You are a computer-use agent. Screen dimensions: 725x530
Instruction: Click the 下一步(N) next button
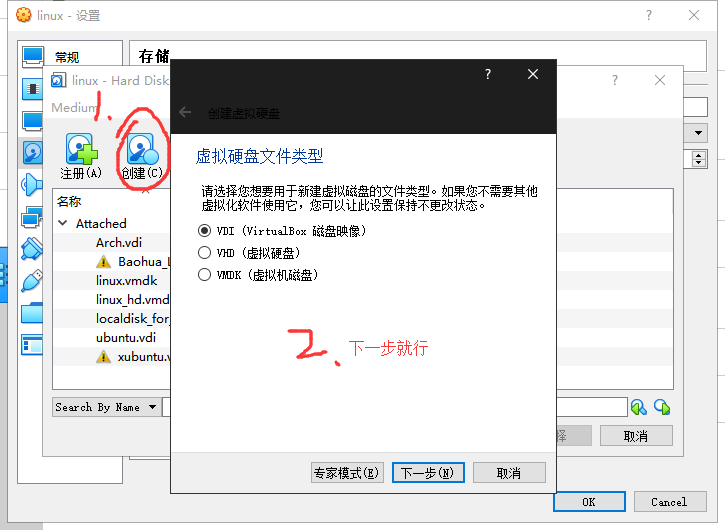(427, 473)
